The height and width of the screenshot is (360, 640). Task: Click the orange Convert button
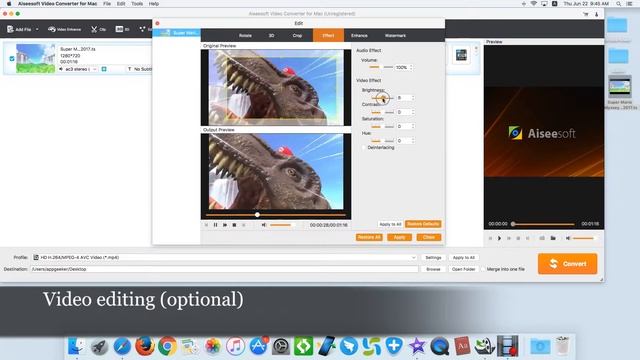[567, 264]
